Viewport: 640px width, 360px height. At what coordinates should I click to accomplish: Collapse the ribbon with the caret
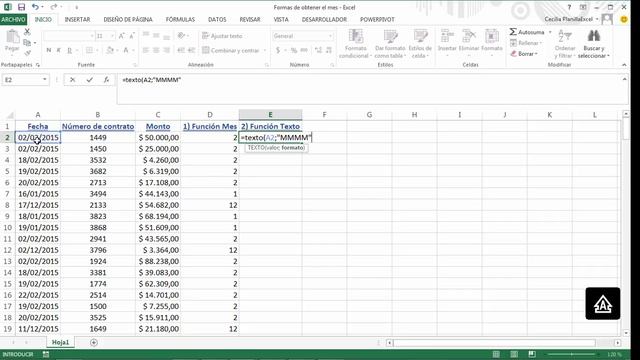[624, 65]
